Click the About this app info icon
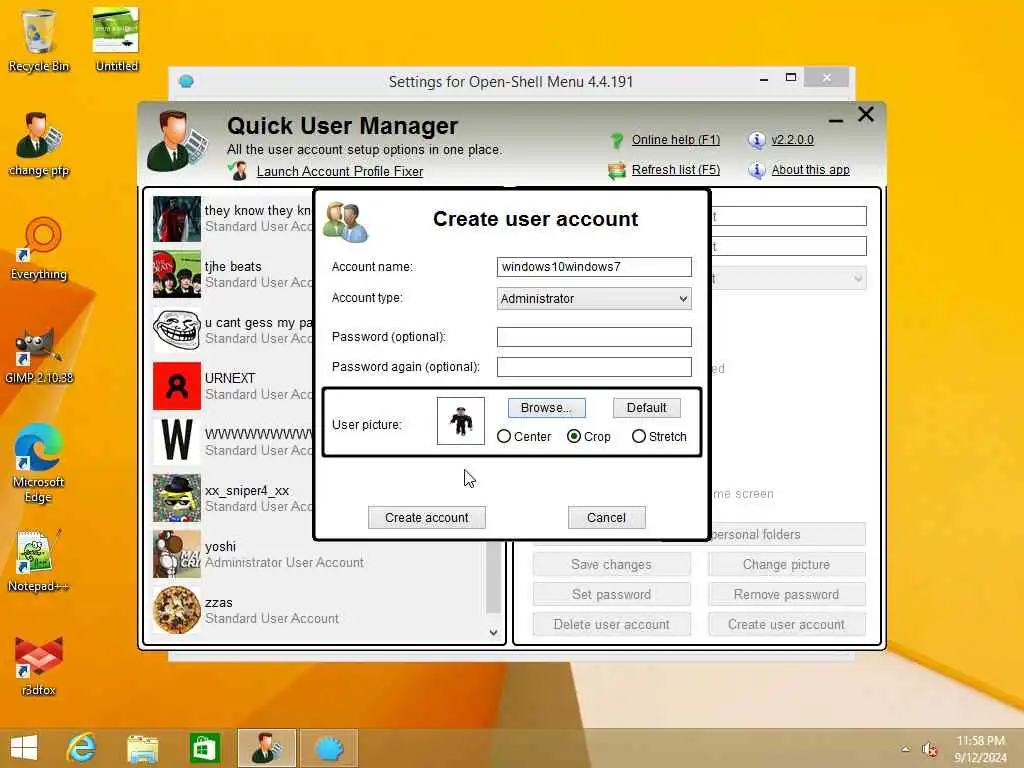 click(x=756, y=170)
